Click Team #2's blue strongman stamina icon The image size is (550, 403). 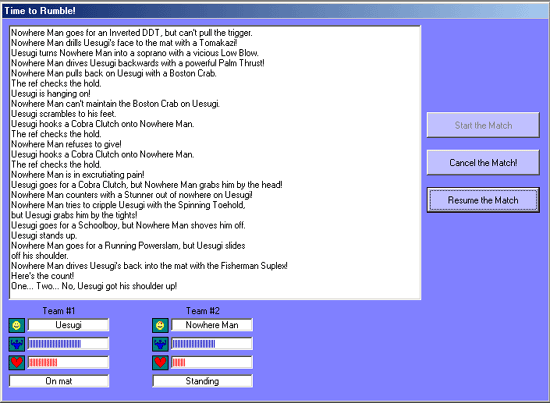[160, 344]
